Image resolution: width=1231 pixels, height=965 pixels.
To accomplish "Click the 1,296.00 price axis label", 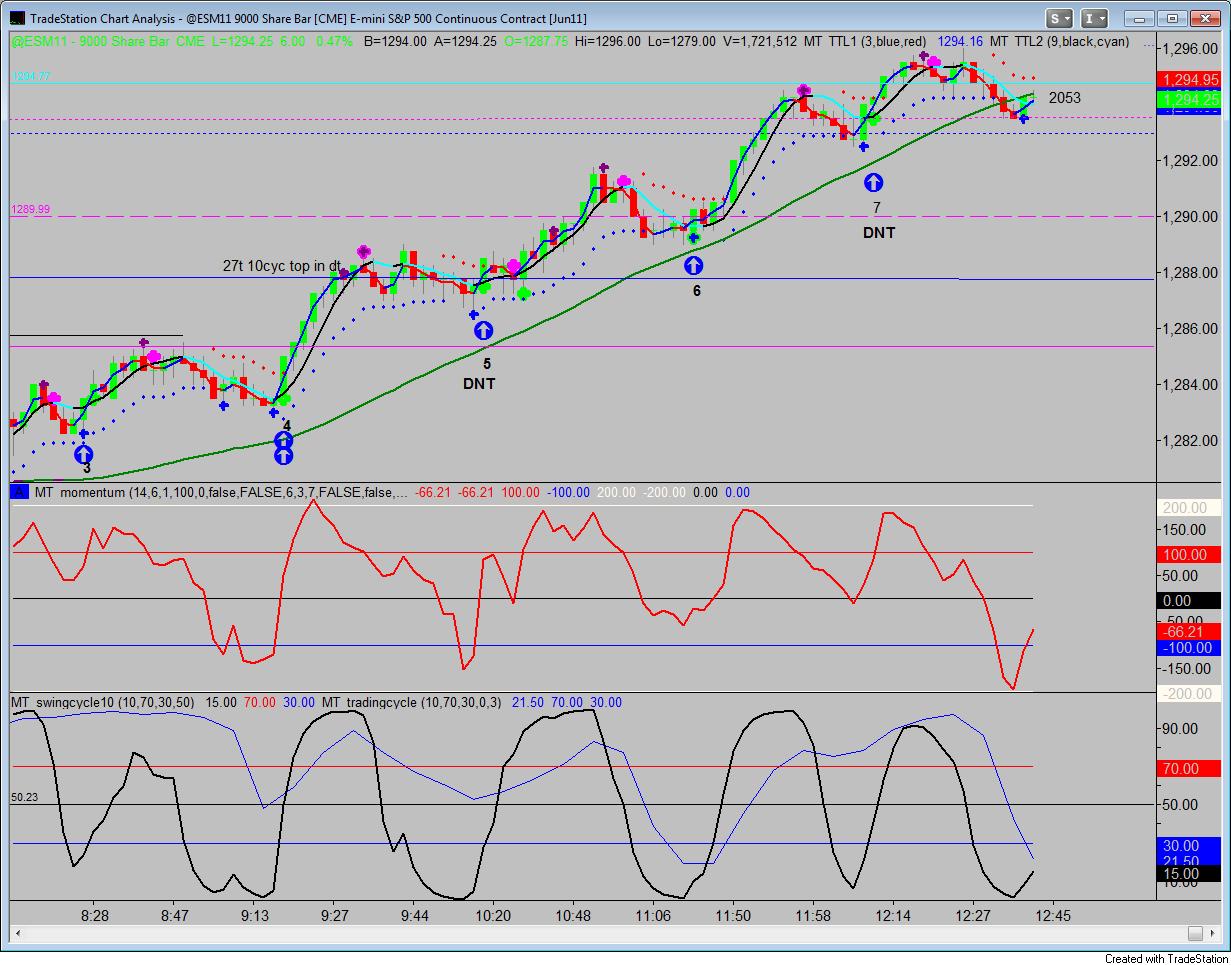I will tap(1191, 48).
